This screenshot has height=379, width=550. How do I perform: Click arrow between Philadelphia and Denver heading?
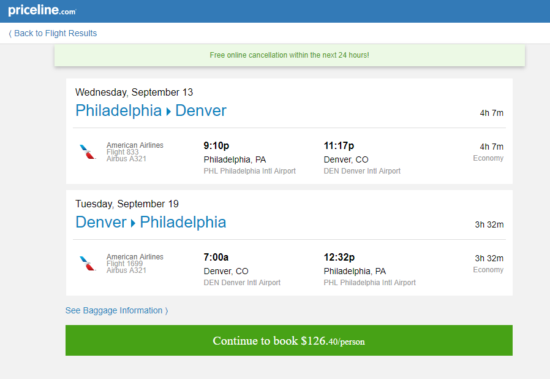coord(168,112)
